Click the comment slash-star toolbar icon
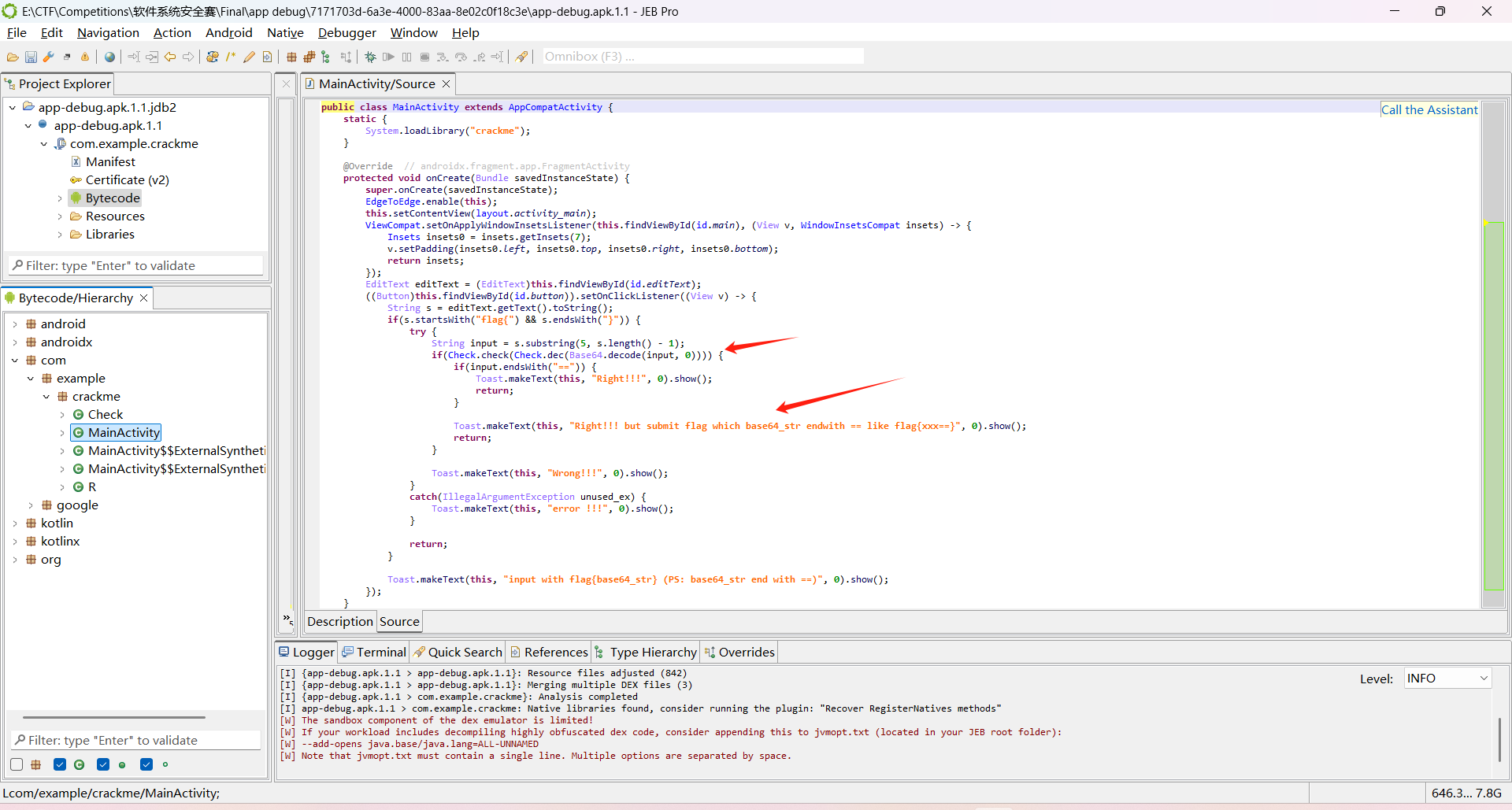Screen dimensions: 1512x810 [x=231, y=57]
